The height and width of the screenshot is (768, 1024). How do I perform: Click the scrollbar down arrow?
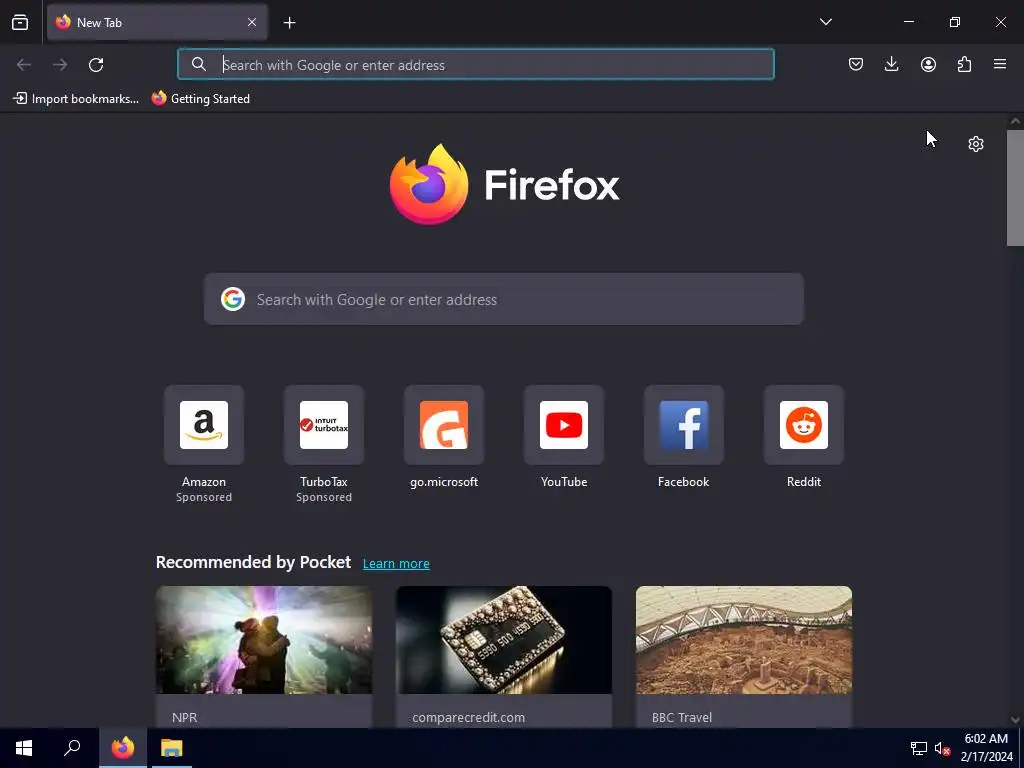tap(1015, 720)
